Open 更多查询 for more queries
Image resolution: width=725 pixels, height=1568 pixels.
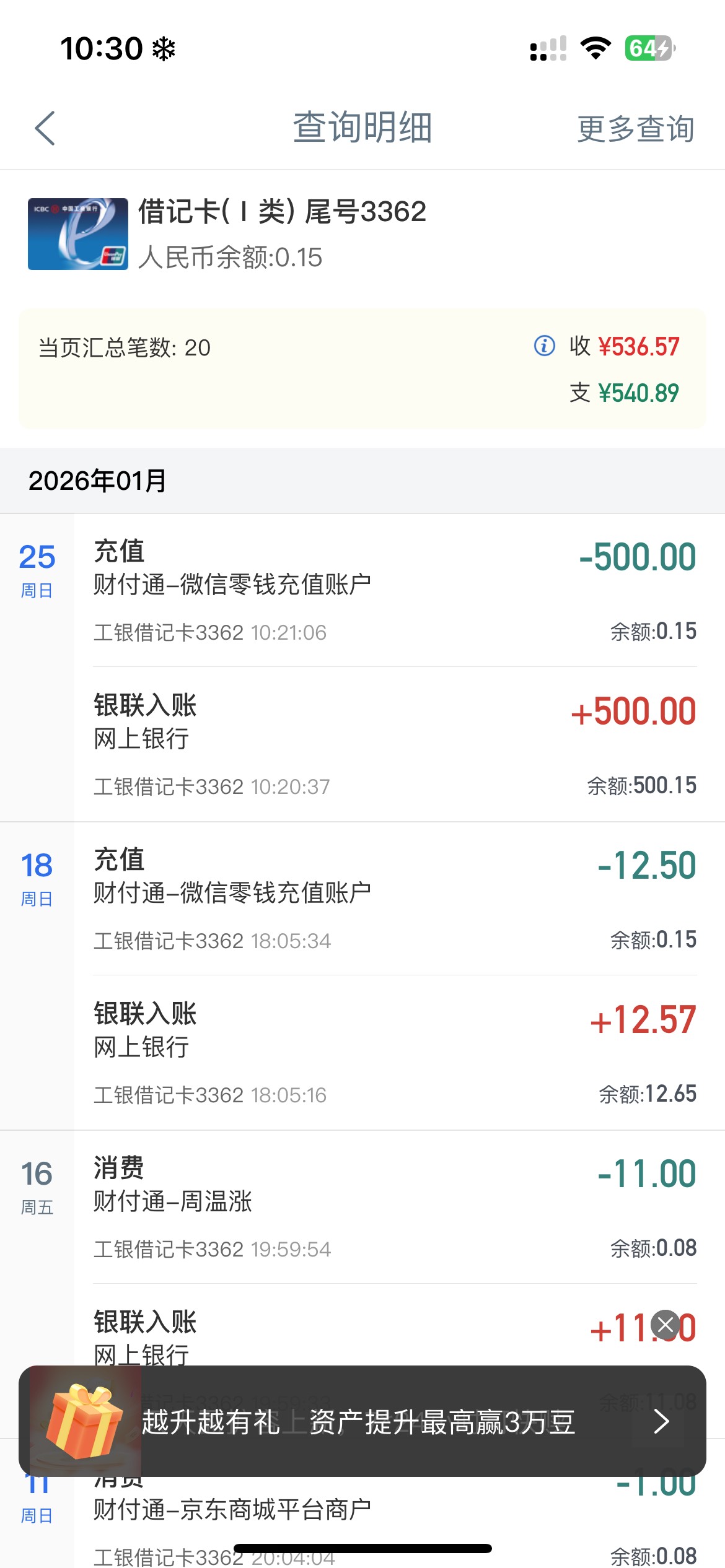tap(635, 129)
